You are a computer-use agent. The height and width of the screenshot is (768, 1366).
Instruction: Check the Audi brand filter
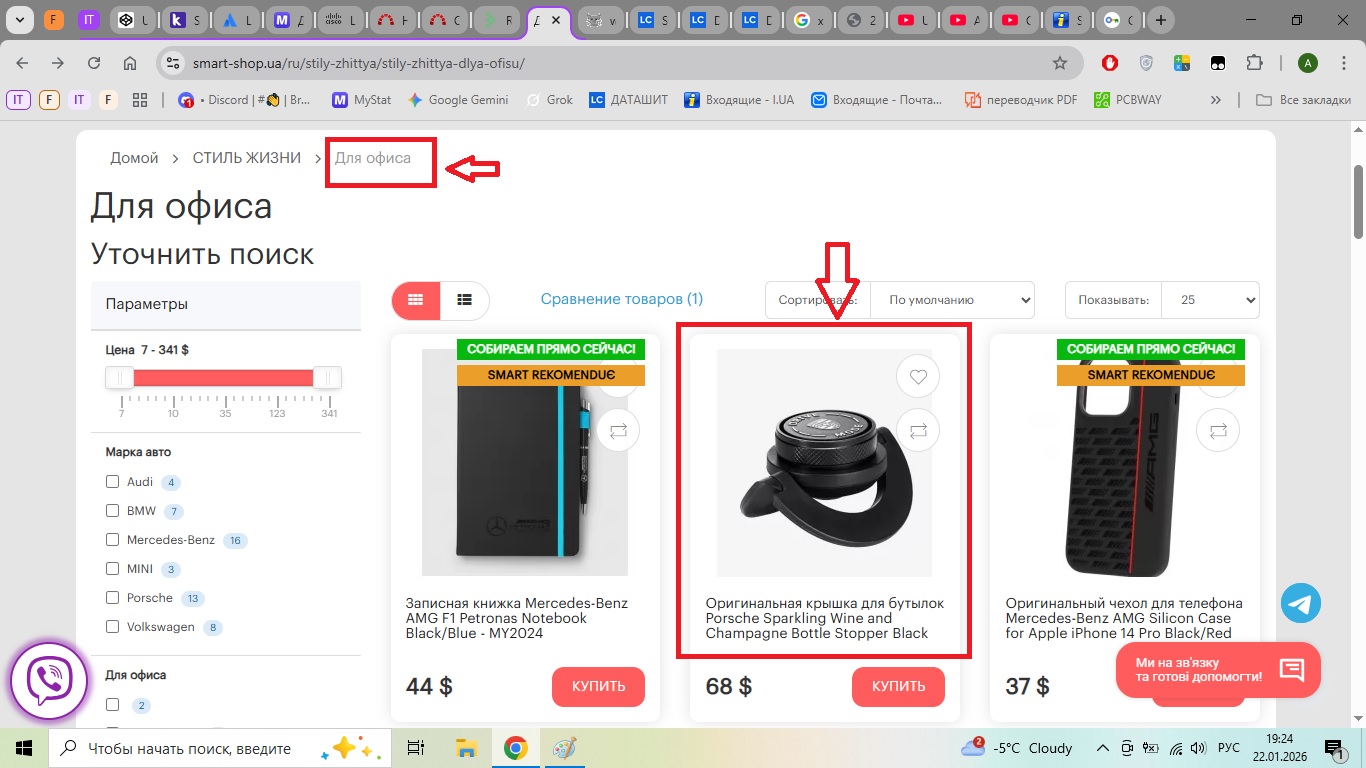click(x=113, y=482)
